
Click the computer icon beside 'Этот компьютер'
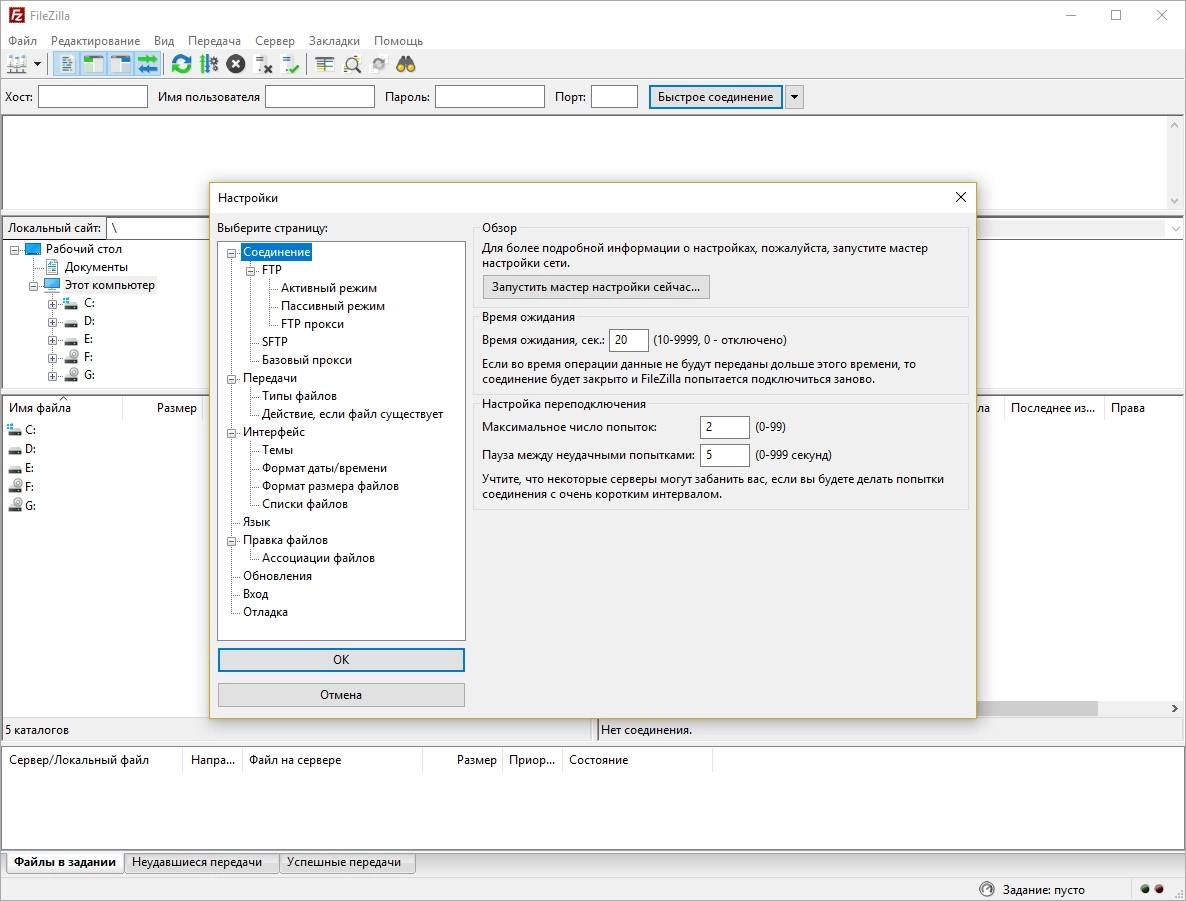(52, 285)
